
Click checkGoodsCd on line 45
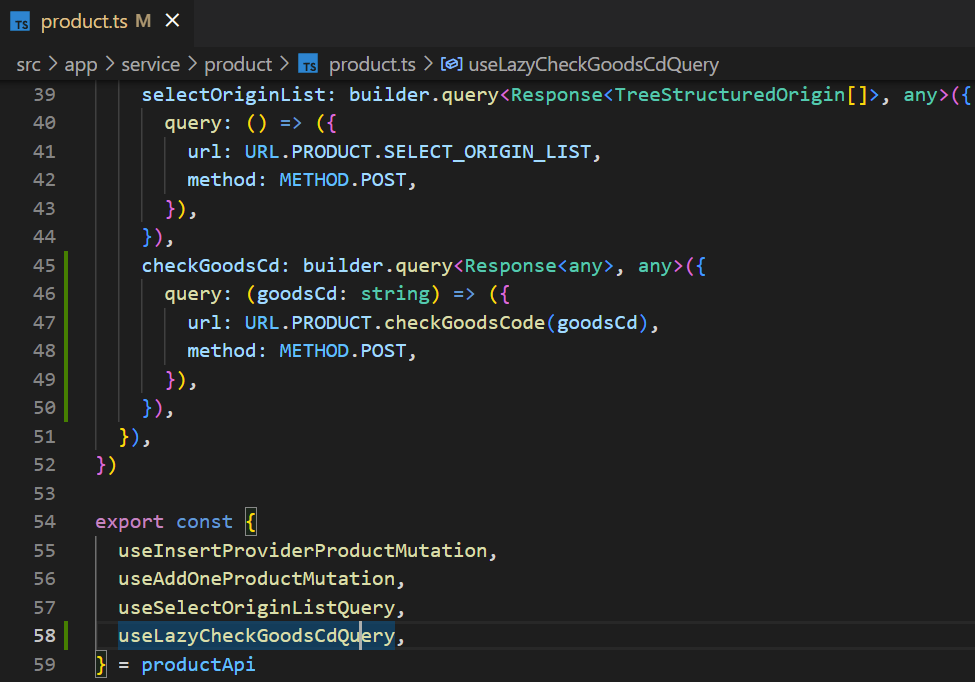point(211,266)
